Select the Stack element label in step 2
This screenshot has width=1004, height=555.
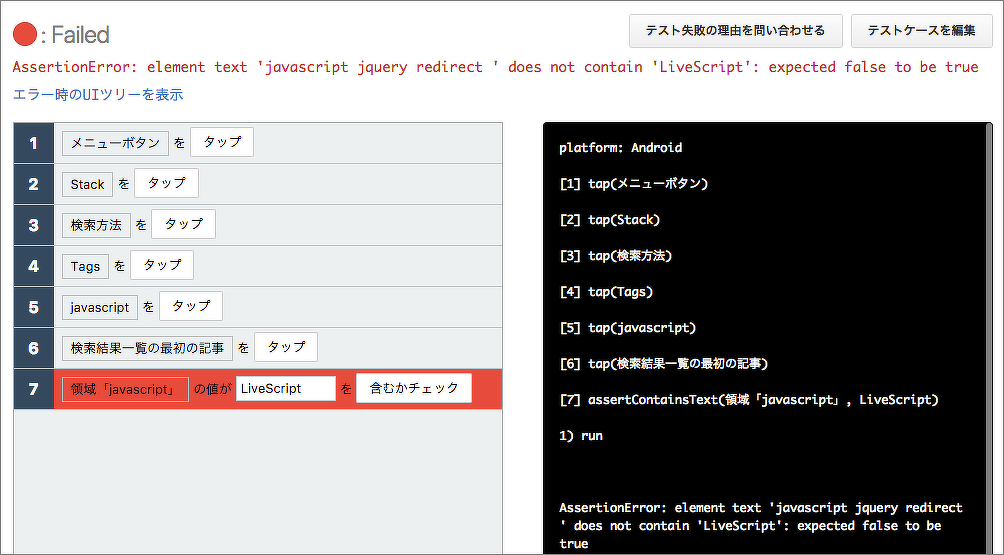coord(87,184)
